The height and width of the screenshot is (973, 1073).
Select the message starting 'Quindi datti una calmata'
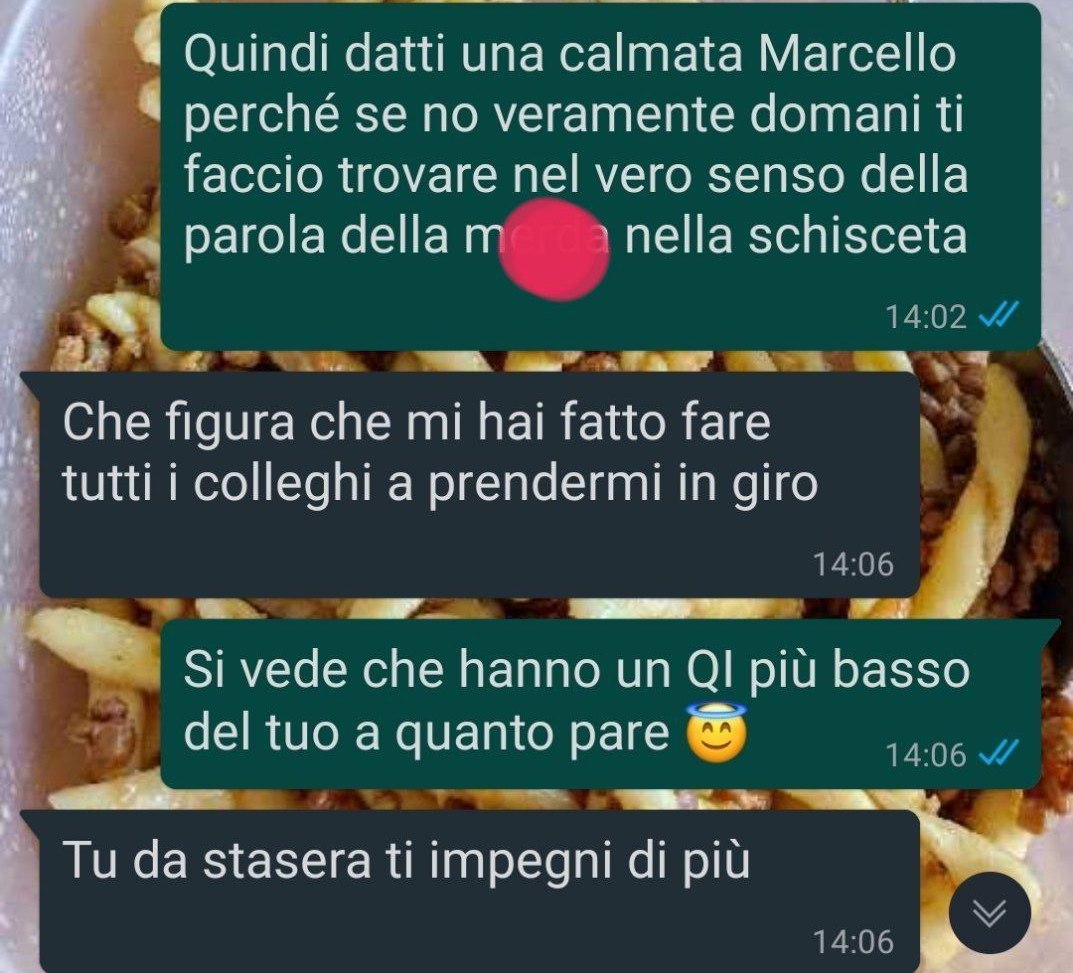pos(600,177)
